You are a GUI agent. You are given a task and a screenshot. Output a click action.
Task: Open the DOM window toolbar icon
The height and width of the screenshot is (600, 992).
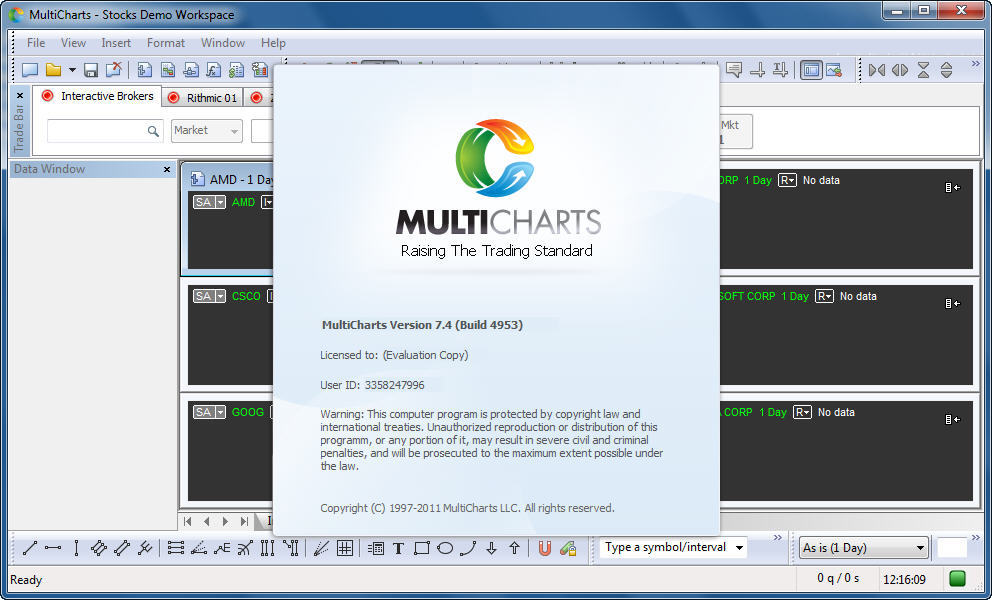[x=190, y=70]
